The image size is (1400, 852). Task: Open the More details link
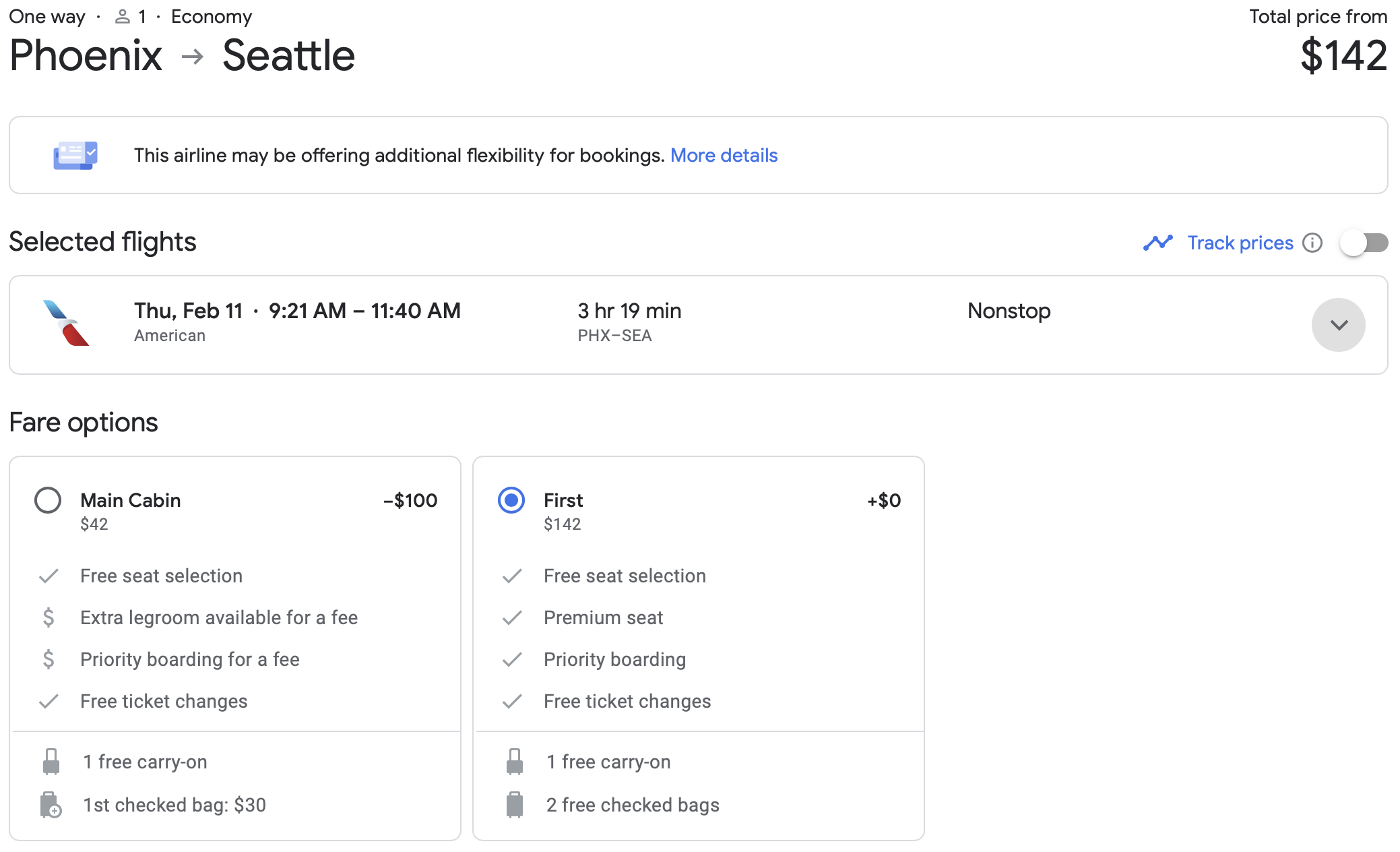click(724, 155)
